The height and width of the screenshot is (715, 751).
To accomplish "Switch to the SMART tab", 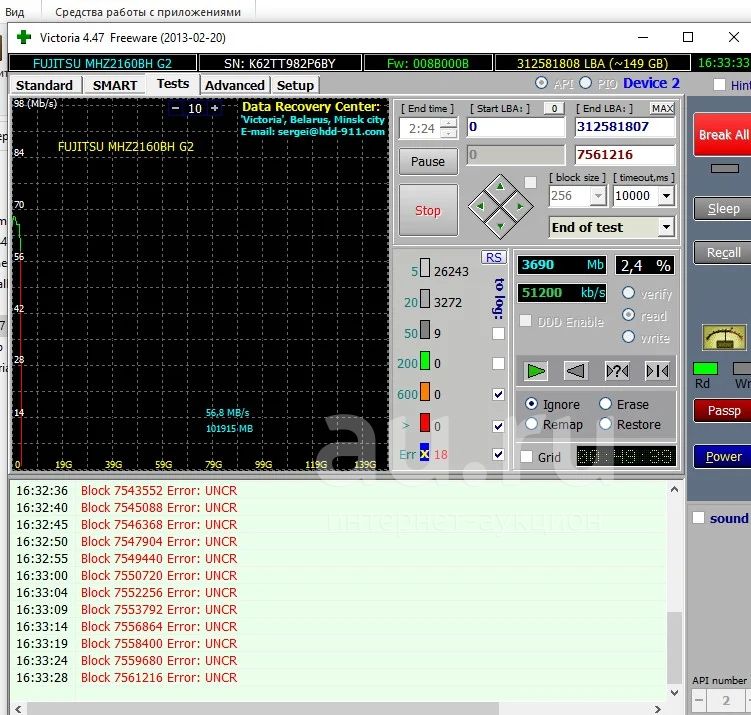I will [x=115, y=85].
